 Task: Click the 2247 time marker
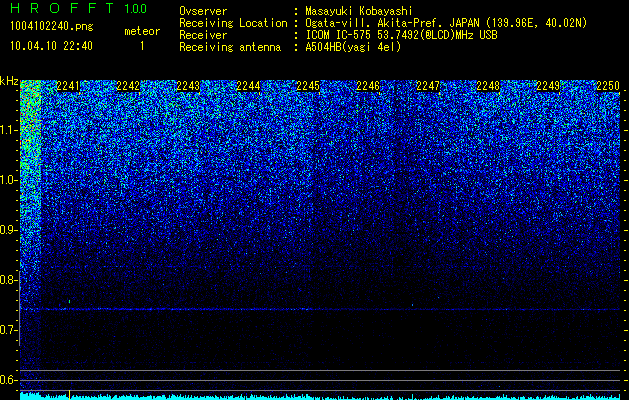[428, 86]
